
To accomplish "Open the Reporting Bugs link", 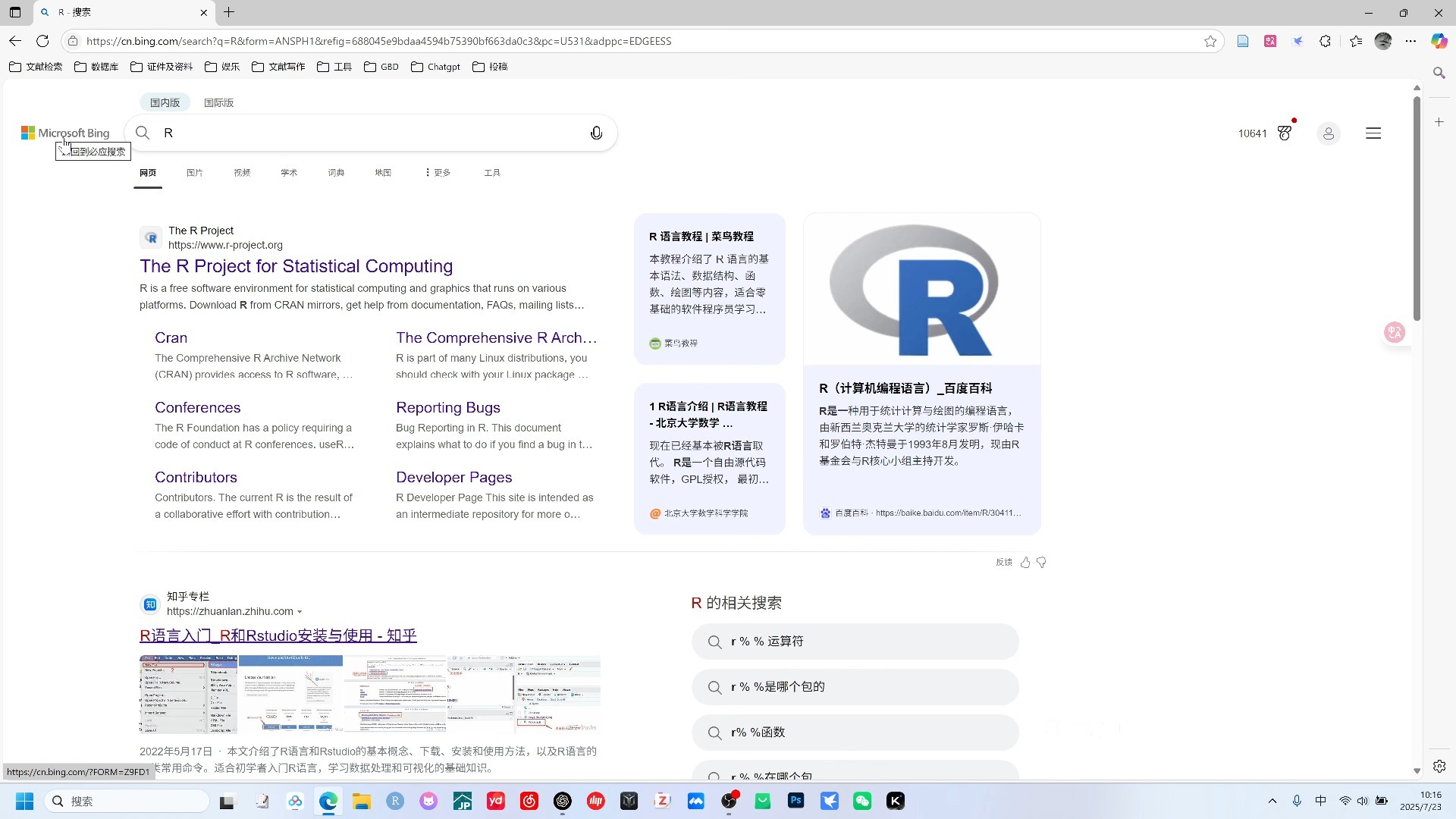I will click(x=448, y=407).
